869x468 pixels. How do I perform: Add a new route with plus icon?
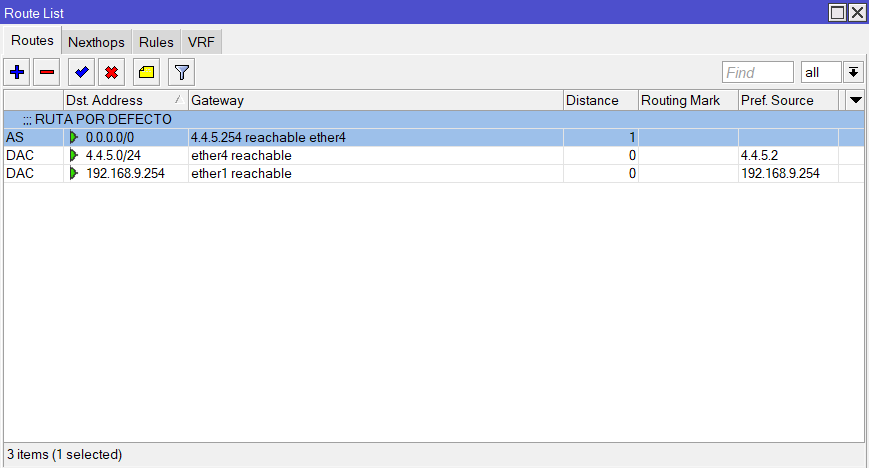click(17, 72)
